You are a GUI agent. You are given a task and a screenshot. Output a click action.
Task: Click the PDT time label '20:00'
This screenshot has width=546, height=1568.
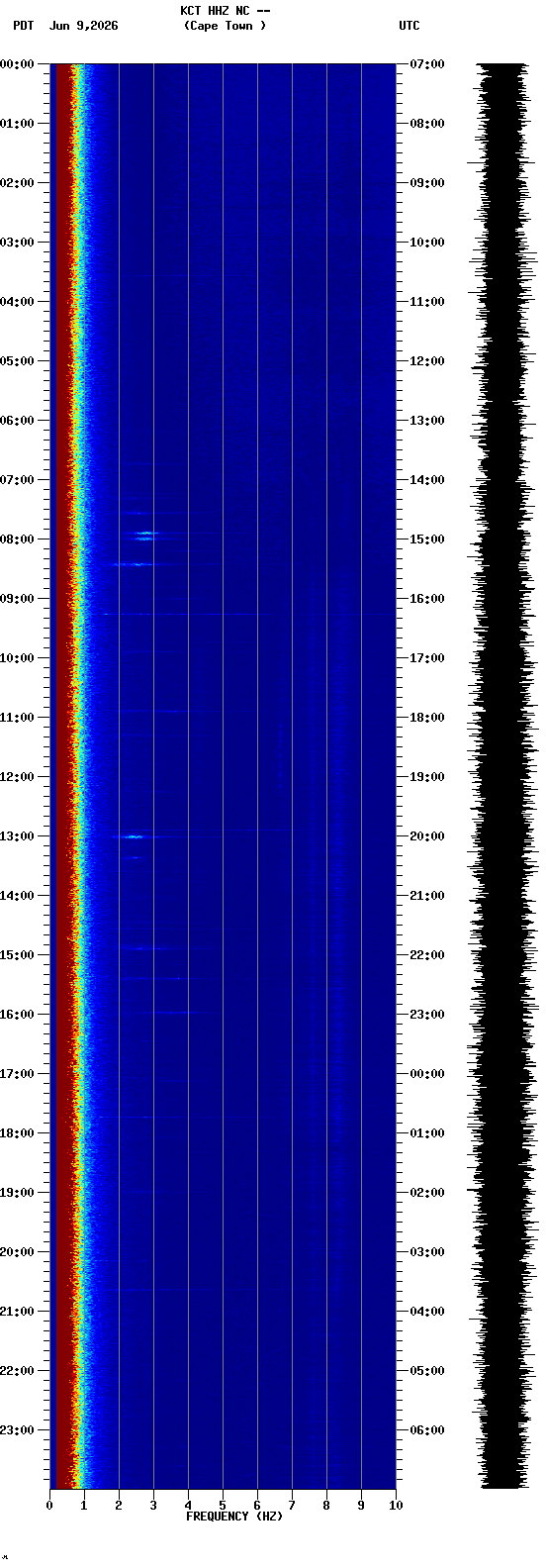17,1252
